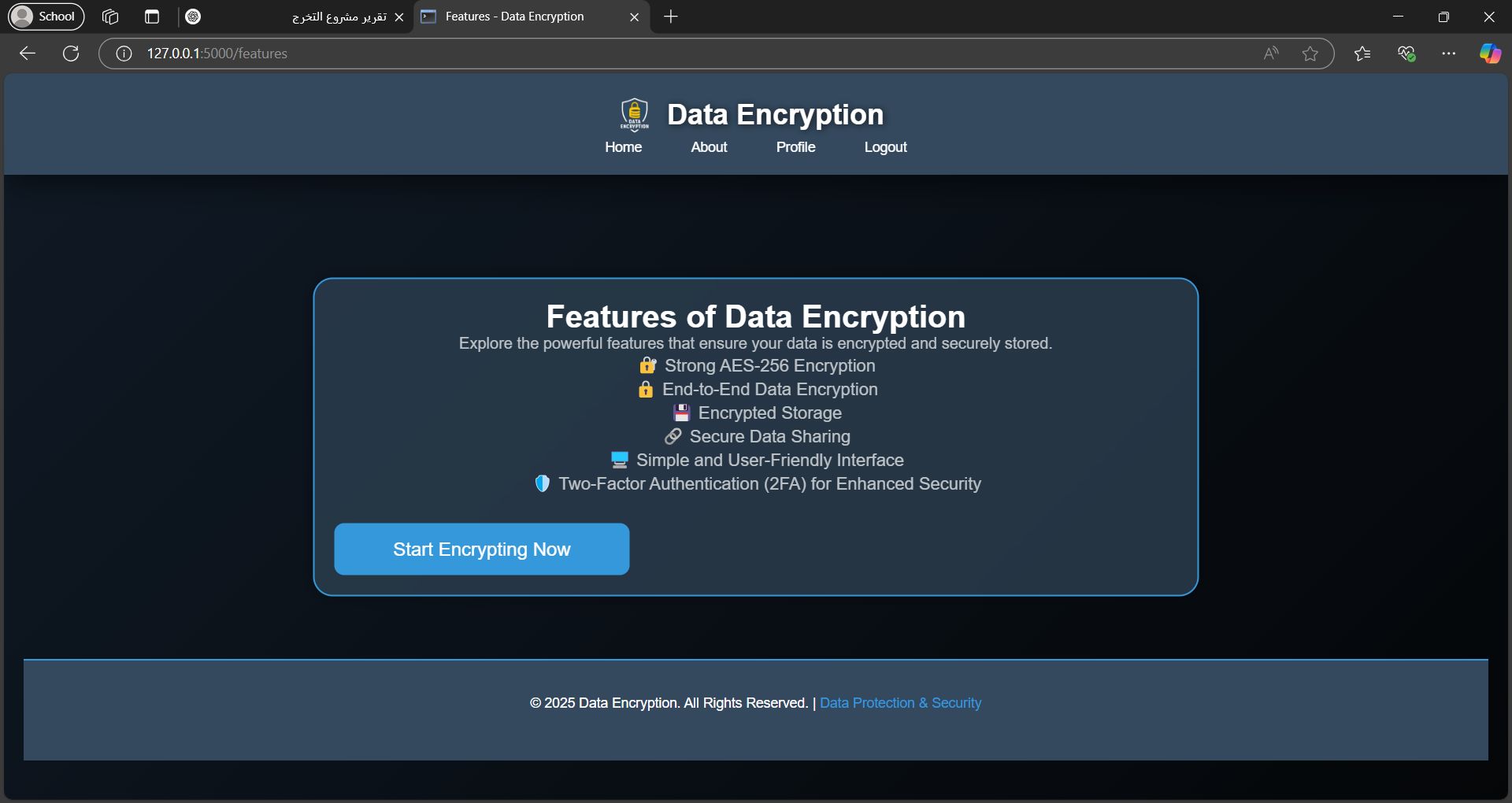Go back with the browser back arrow
Viewport: 1512px width, 803px height.
(x=28, y=54)
